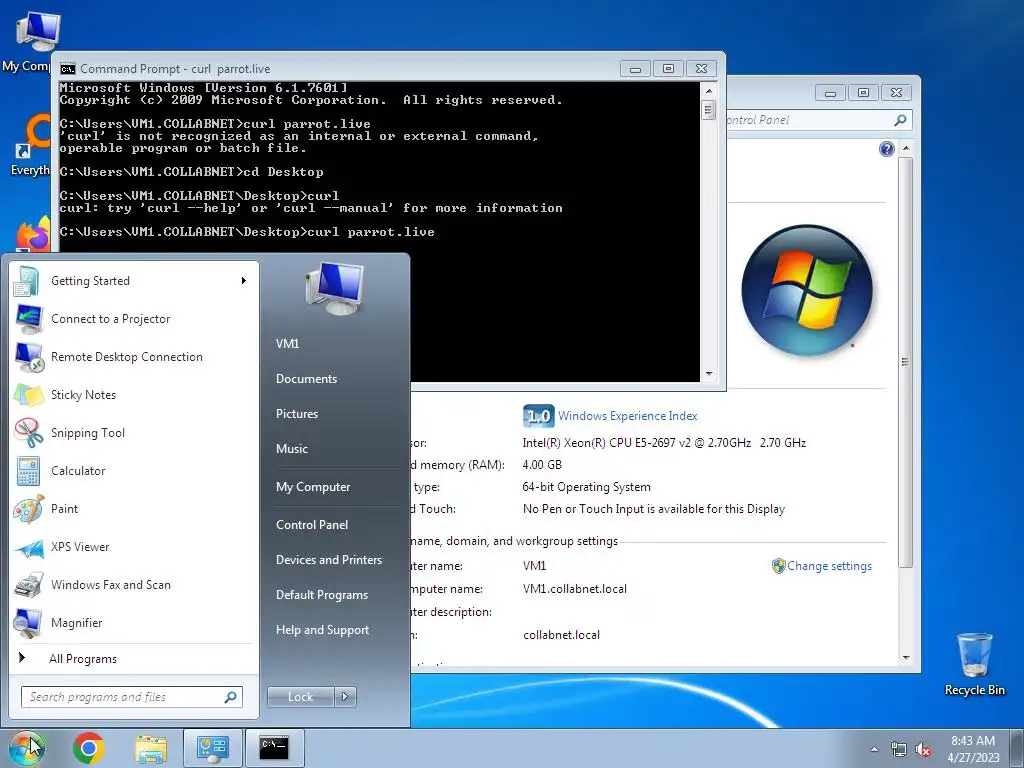Open the Windows Experience Index link
This screenshot has height=768, width=1024.
[628, 416]
